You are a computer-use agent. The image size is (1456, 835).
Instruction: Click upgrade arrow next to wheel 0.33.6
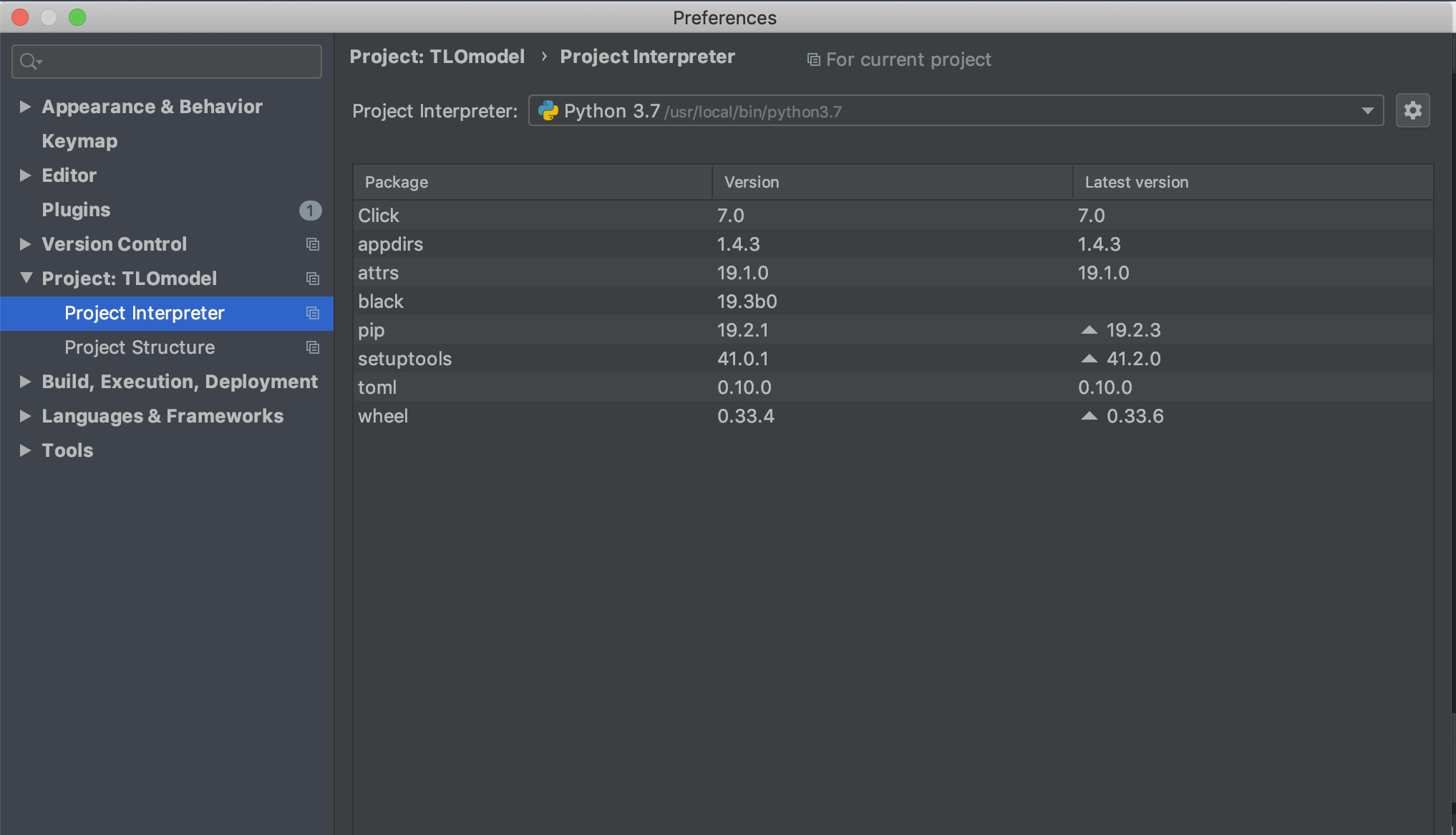(x=1089, y=416)
